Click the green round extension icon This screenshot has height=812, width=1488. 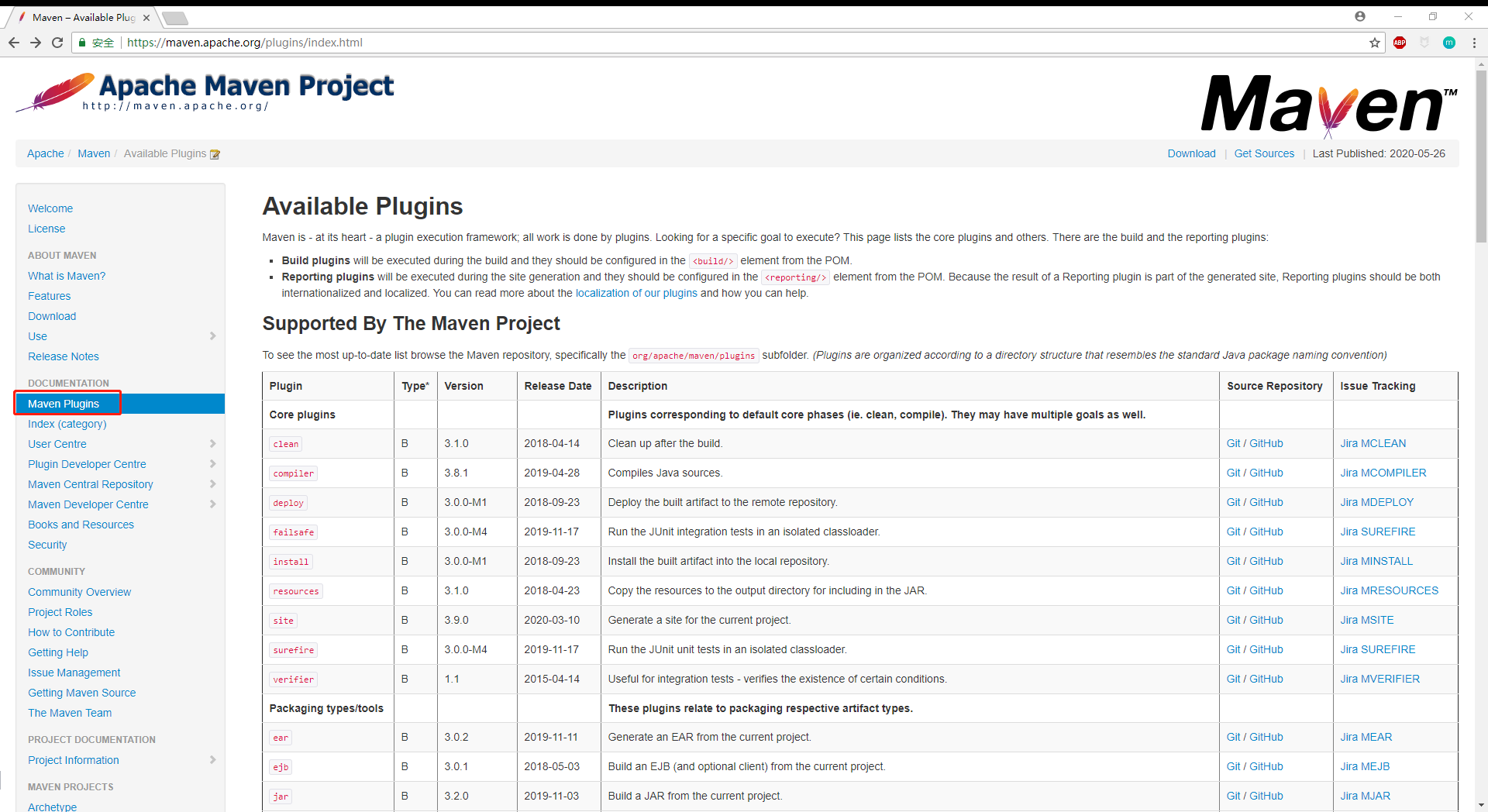click(x=1449, y=43)
